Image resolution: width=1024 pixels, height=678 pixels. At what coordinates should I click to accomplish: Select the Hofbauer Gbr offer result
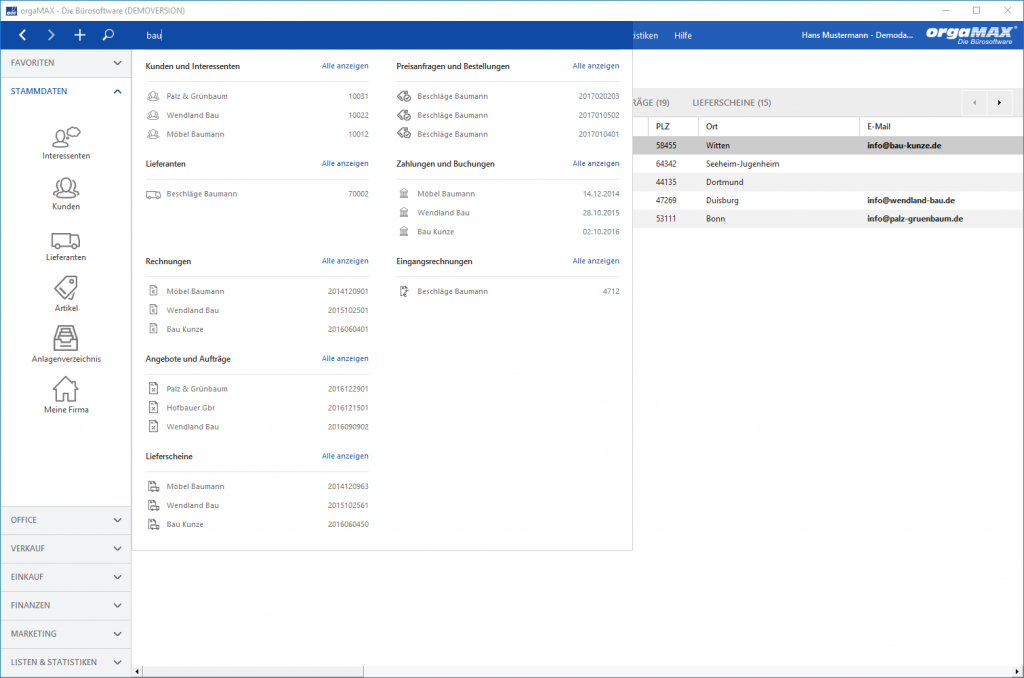[x=257, y=408]
